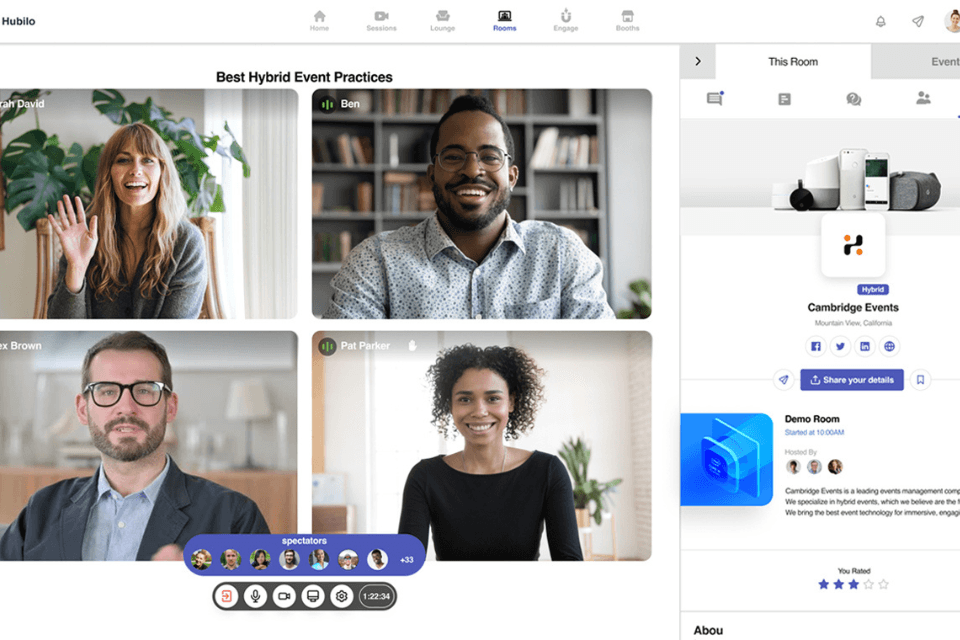Viewport: 960px width, 640px height.
Task: Open the Sessions navigation item
Action: pos(381,21)
